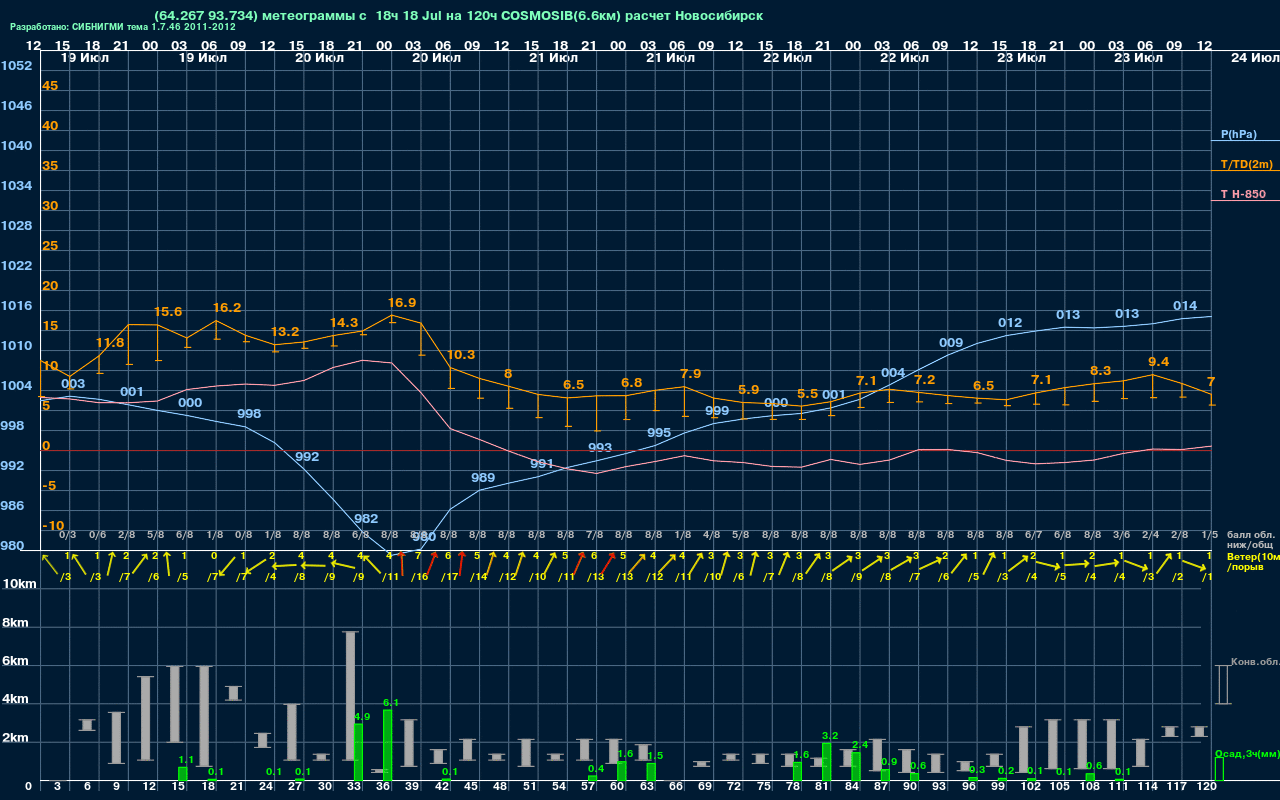Click the temperature value 15.6
The width and height of the screenshot is (1280, 800).
point(168,312)
